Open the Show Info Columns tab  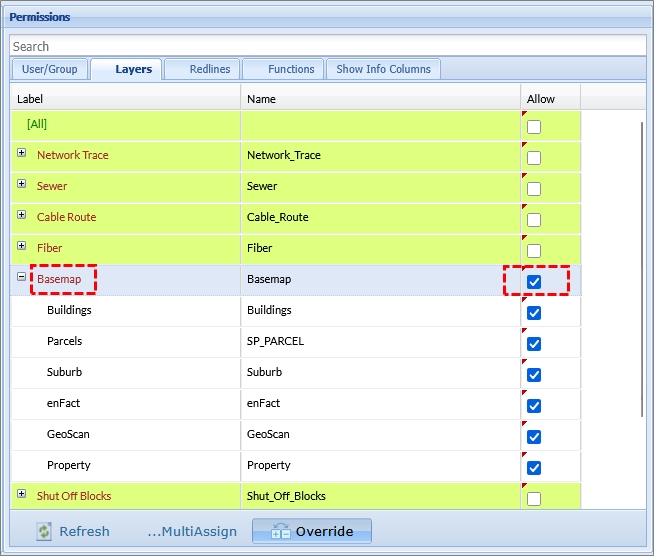(x=383, y=69)
